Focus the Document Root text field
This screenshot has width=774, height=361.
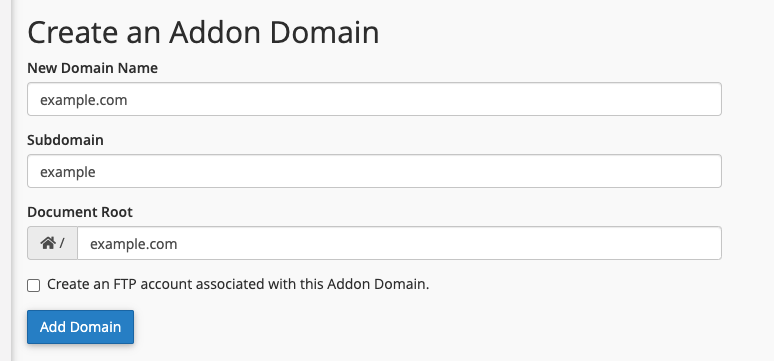399,243
